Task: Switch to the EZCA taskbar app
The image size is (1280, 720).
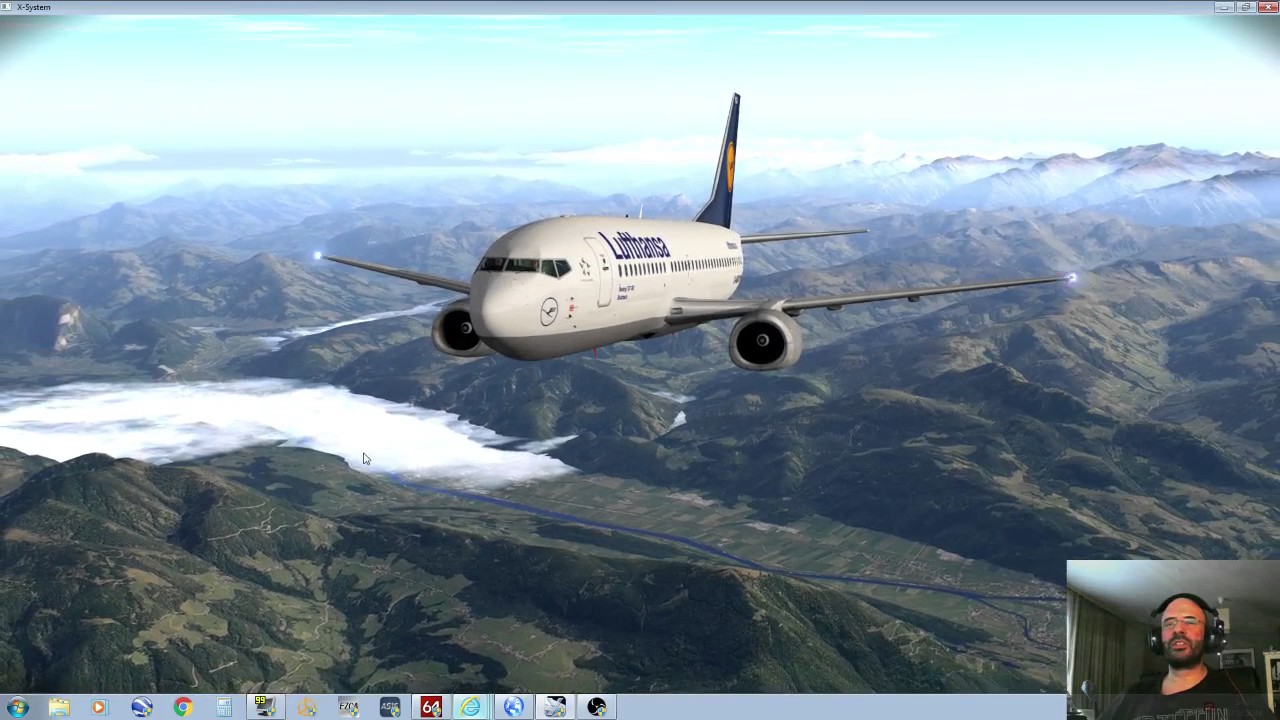Action: click(348, 707)
